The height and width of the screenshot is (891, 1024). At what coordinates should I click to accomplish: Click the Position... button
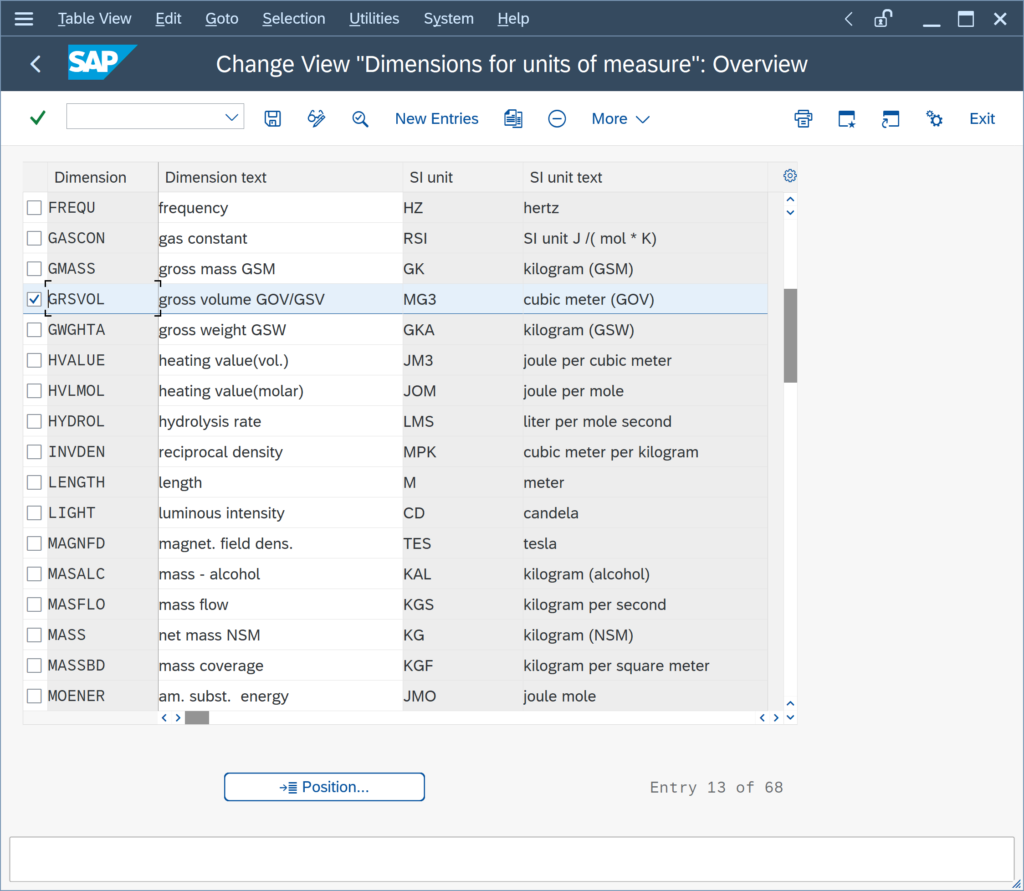(324, 786)
